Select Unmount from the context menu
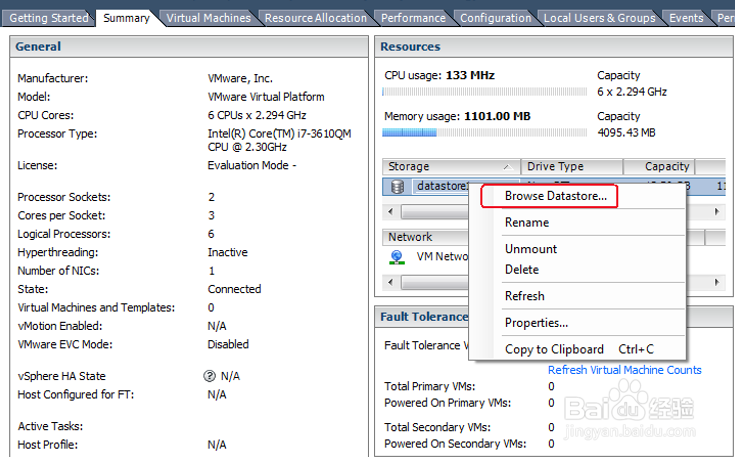 point(531,249)
